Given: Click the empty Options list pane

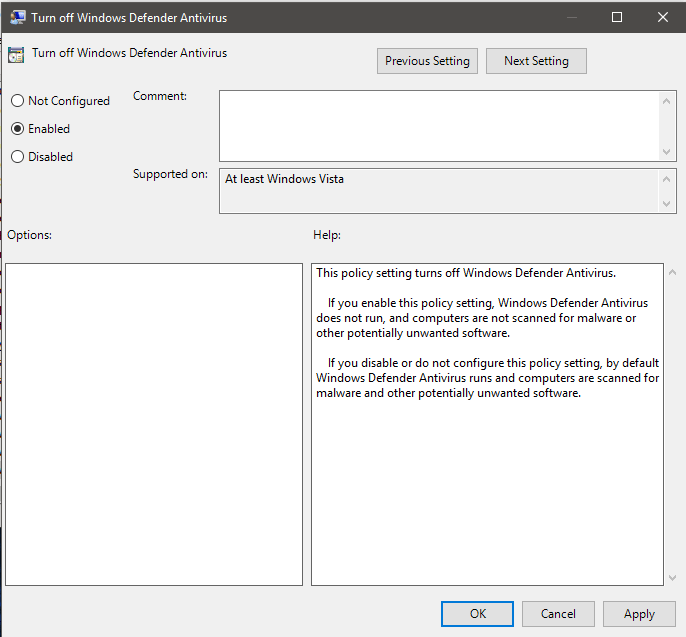Looking at the screenshot, I should (154, 424).
